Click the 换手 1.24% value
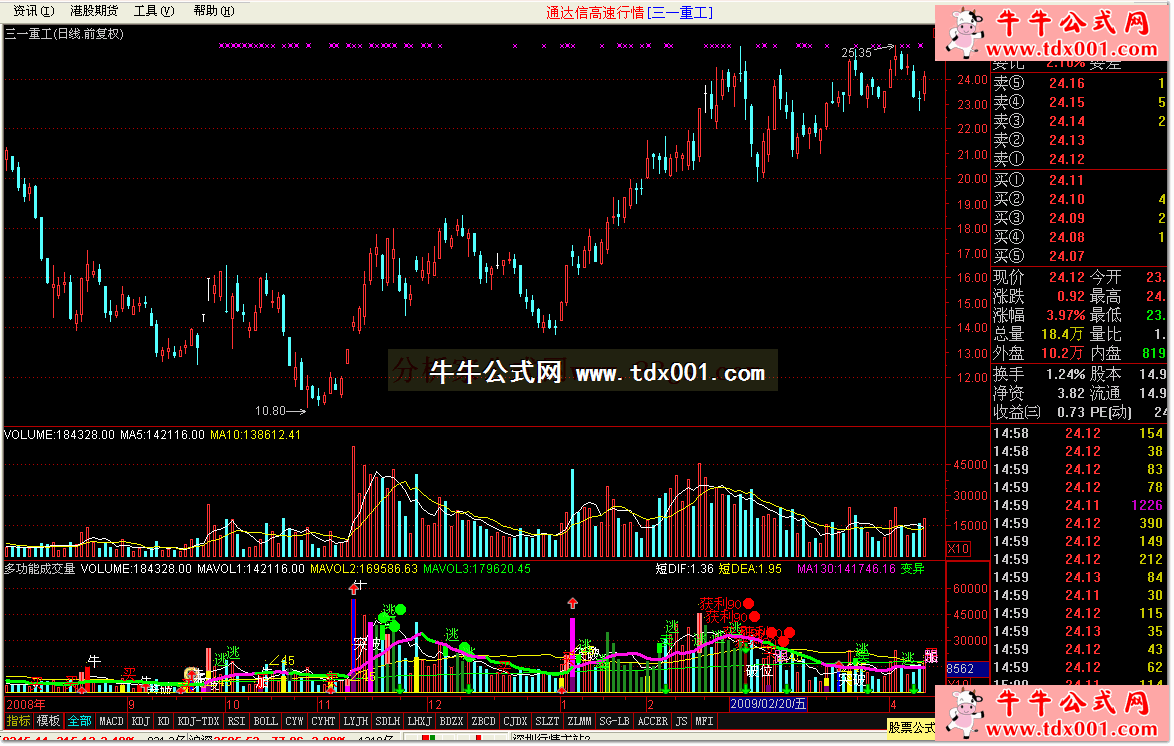 1065,374
